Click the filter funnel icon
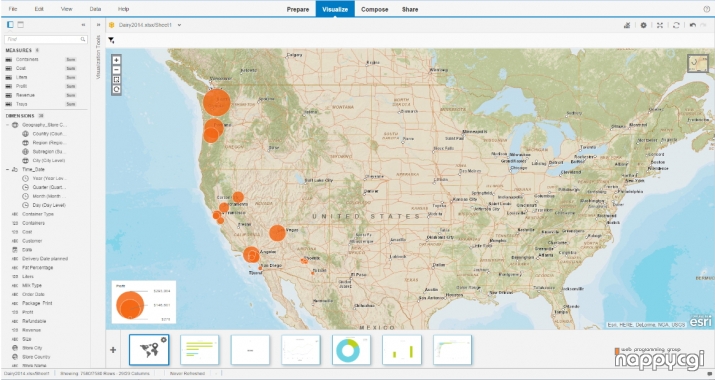This screenshot has width=715, height=380. pos(111,41)
